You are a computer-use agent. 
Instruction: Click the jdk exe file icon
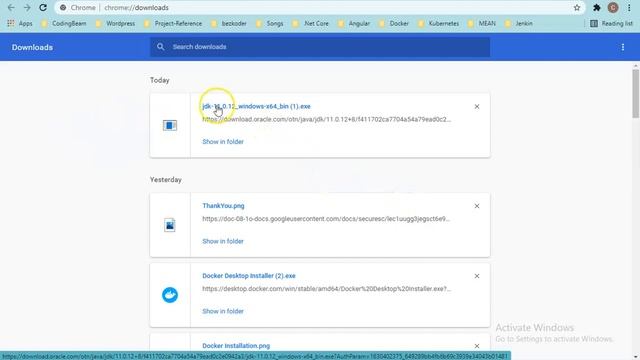pyautogui.click(x=170, y=125)
